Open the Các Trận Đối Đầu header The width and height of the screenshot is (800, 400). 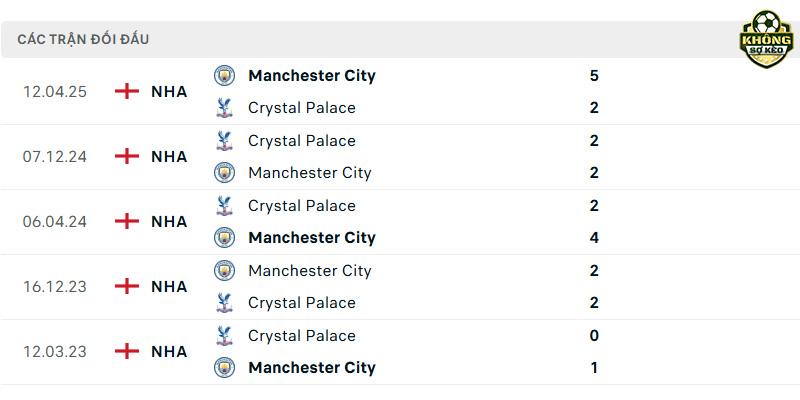[x=83, y=39]
